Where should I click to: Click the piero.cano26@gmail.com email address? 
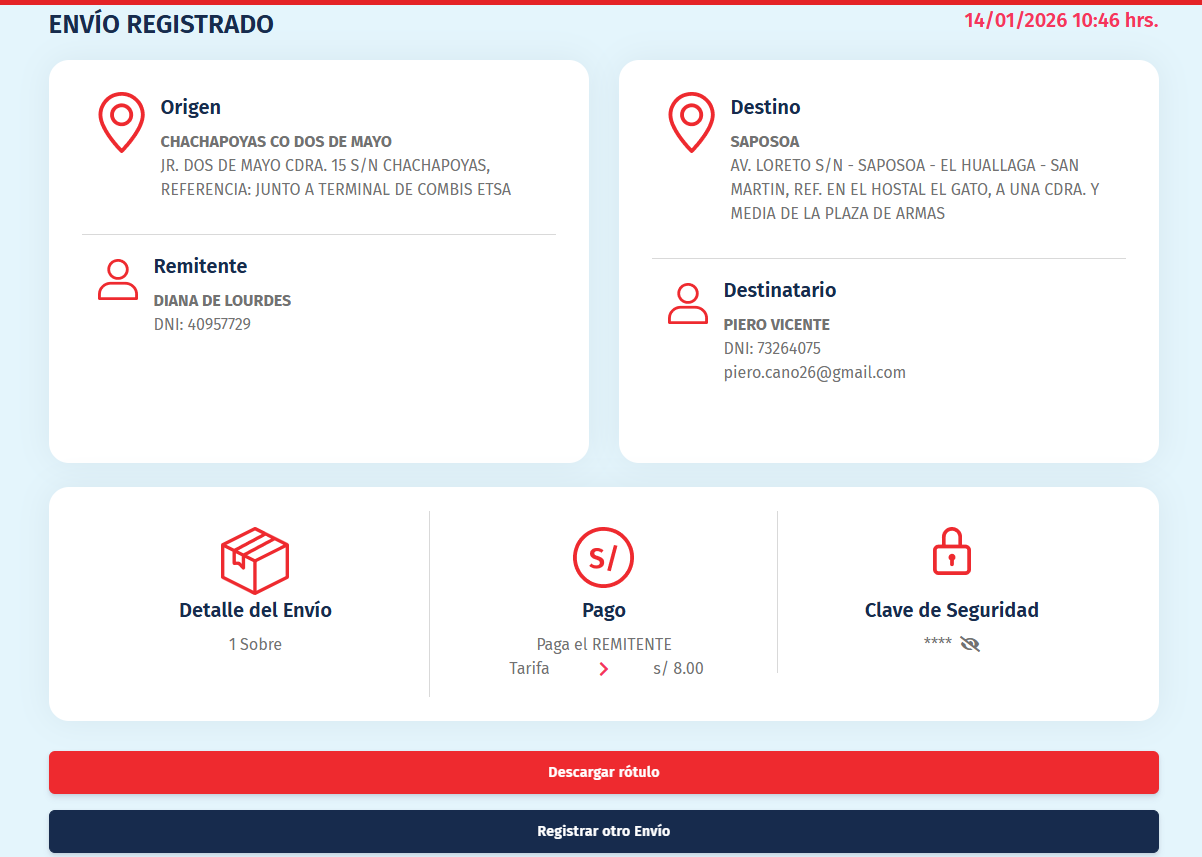(x=814, y=372)
